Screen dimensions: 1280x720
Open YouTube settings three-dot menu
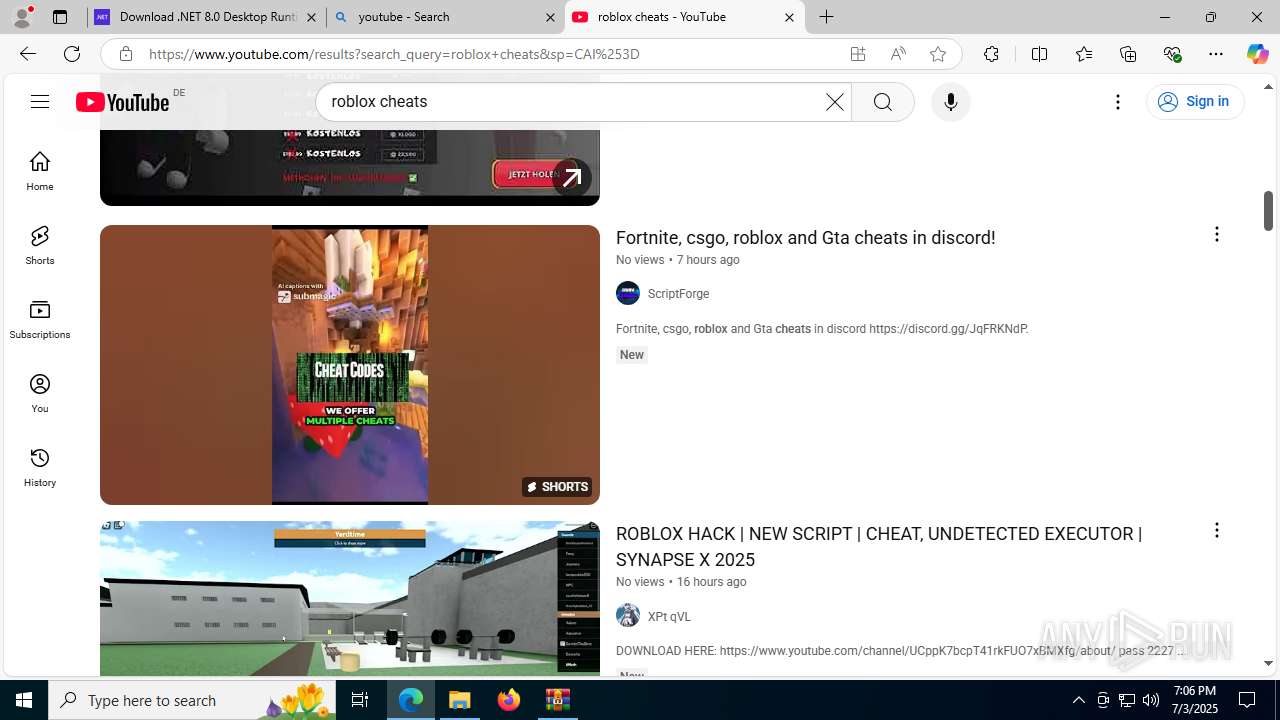coord(1118,102)
